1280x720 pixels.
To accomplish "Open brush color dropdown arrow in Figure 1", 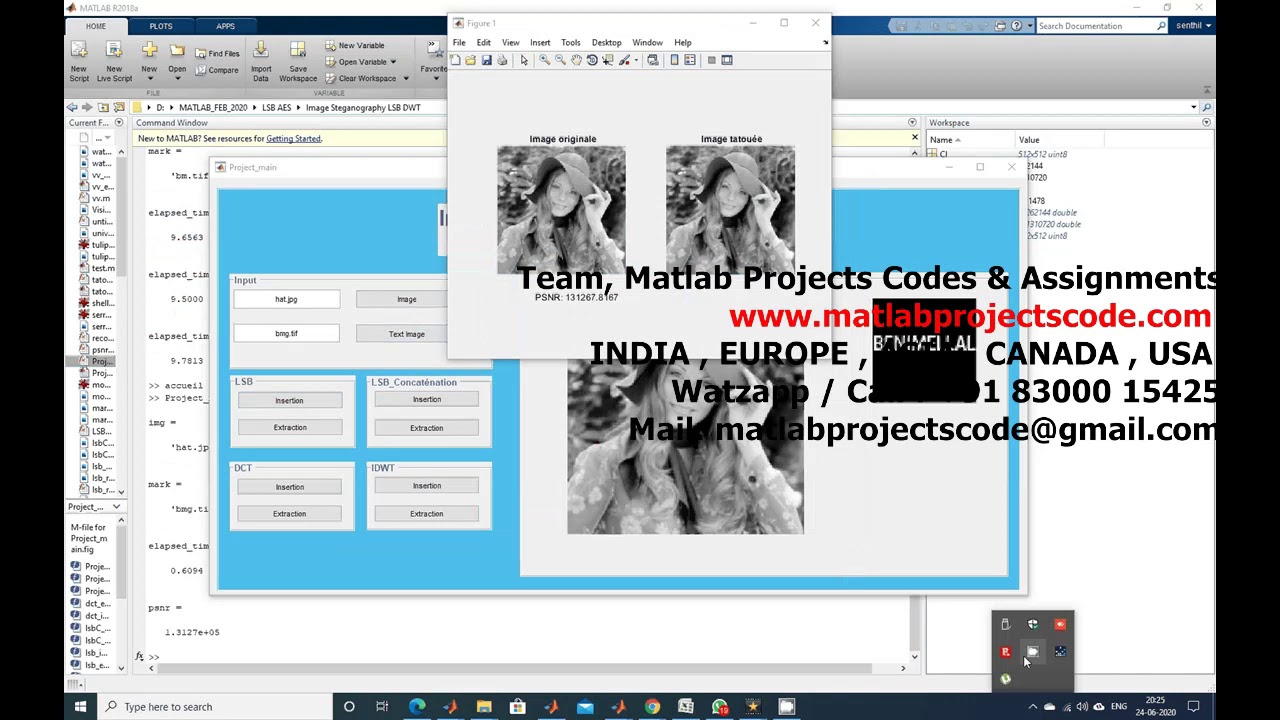I will [x=635, y=60].
